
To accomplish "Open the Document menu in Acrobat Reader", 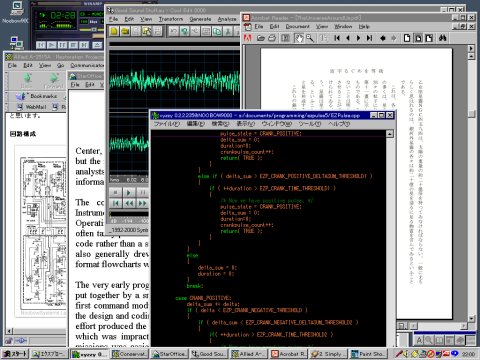I will [x=297, y=26].
